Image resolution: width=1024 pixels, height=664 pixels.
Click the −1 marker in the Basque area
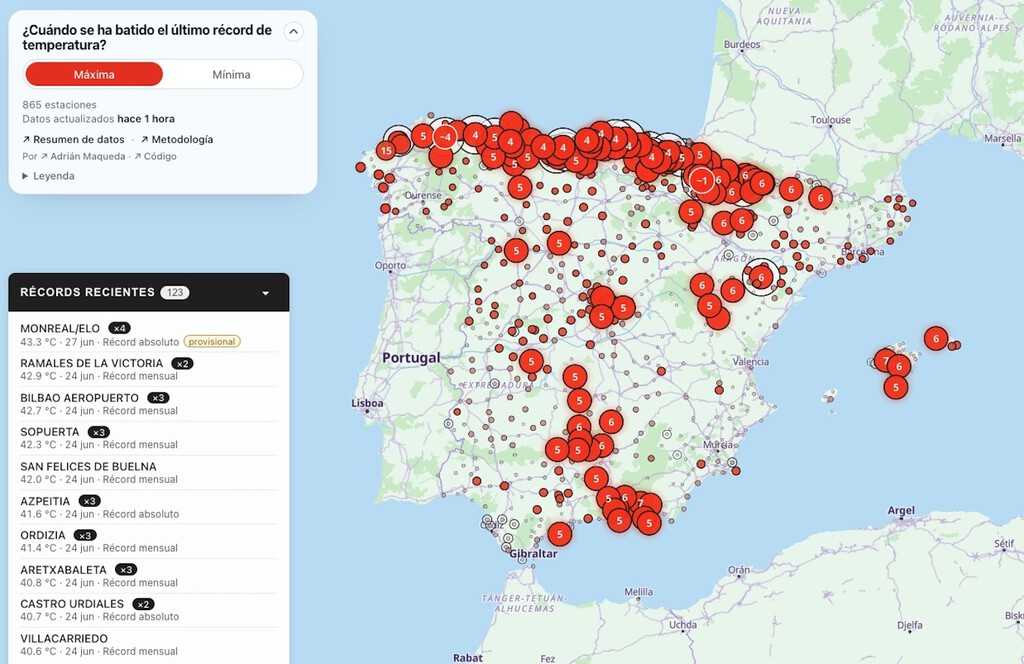click(x=701, y=180)
